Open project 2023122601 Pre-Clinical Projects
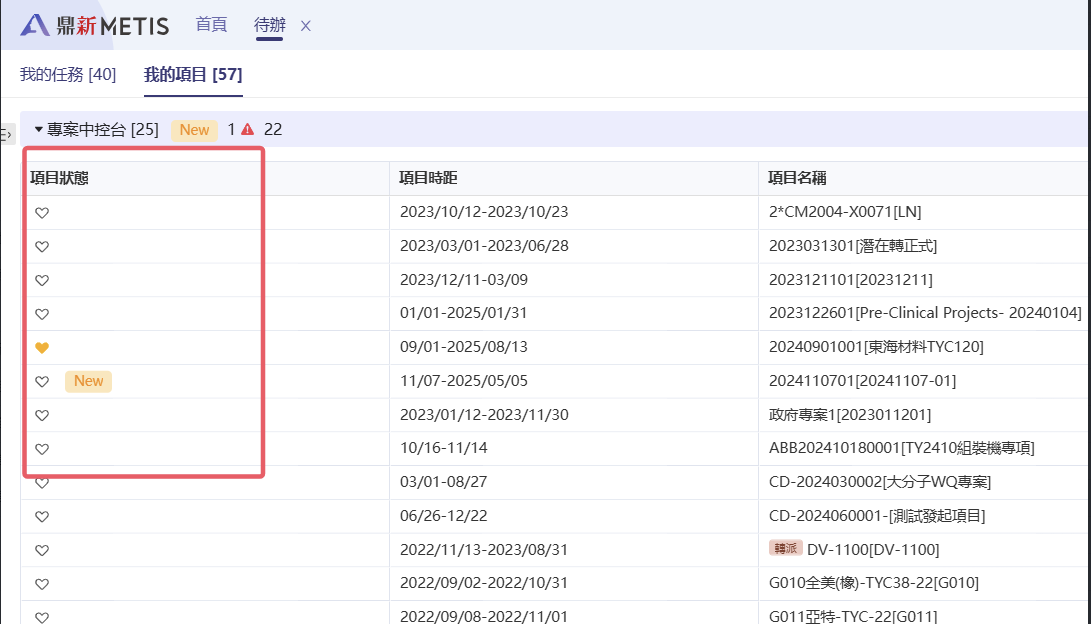Viewport: 1091px width, 624px height. tap(924, 313)
